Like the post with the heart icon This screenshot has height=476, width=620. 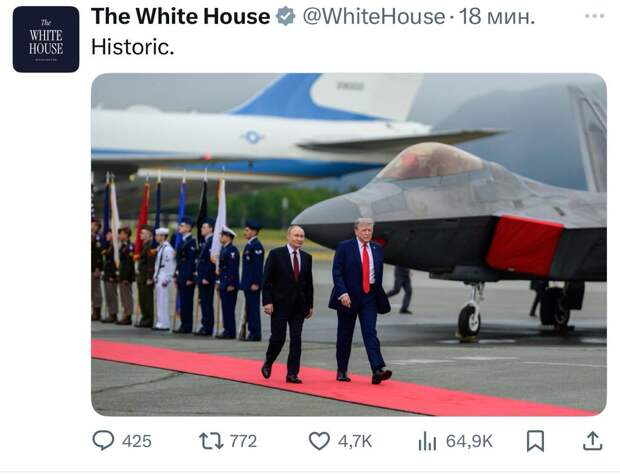point(319,441)
